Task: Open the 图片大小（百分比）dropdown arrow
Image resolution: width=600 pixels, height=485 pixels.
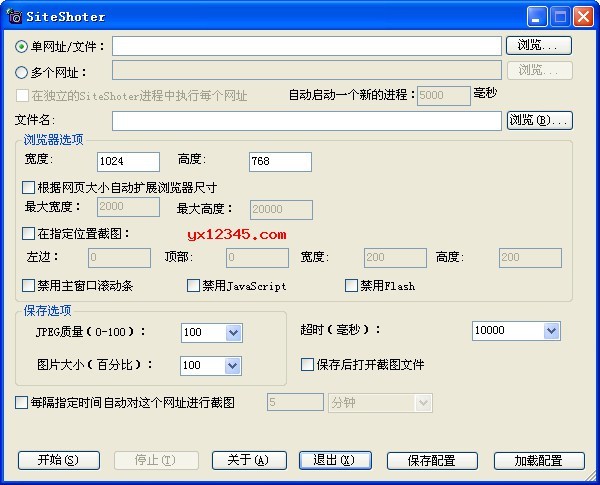Action: coord(232,366)
